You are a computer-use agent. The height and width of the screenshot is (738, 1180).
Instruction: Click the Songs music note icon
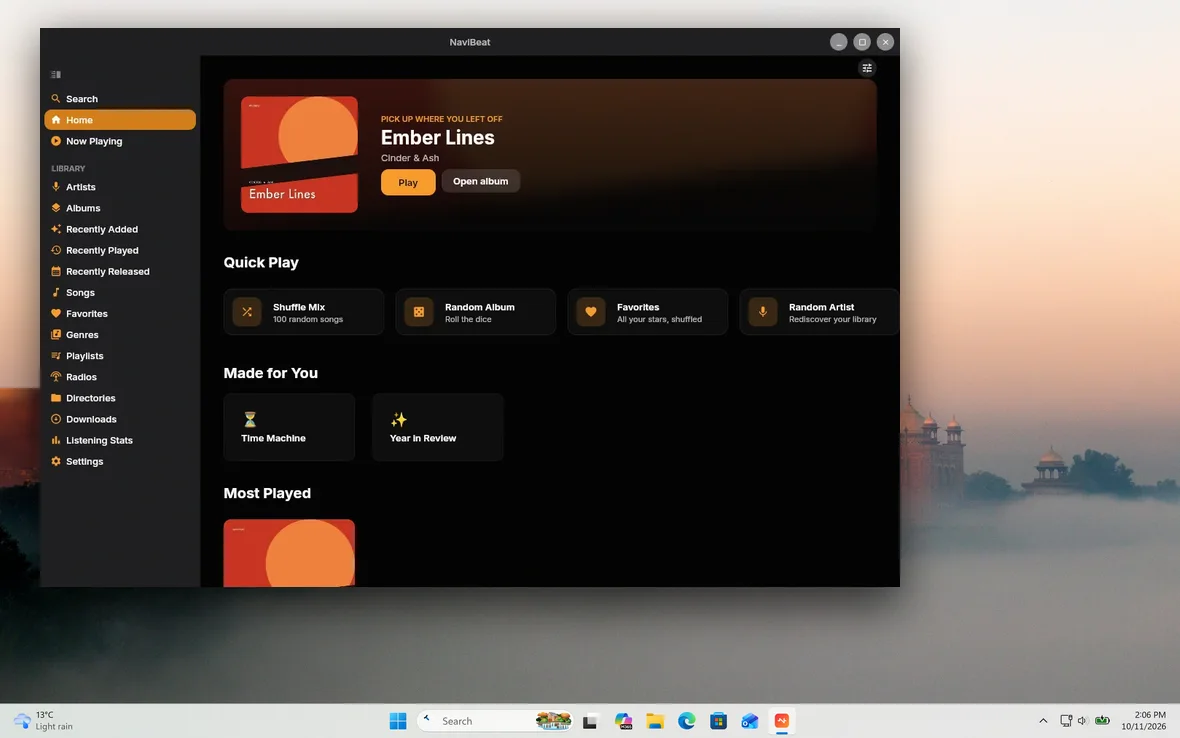coord(56,292)
